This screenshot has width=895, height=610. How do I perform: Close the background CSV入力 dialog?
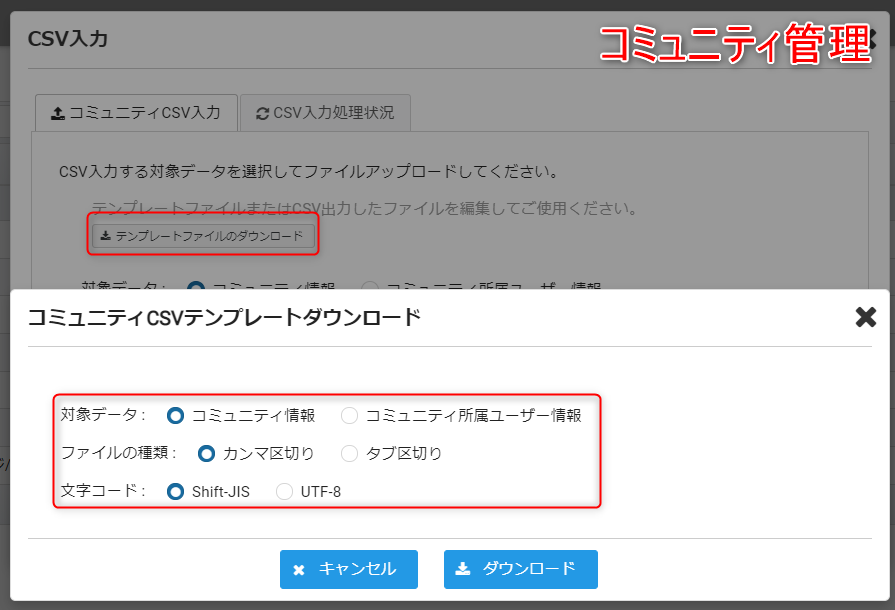coord(872,38)
